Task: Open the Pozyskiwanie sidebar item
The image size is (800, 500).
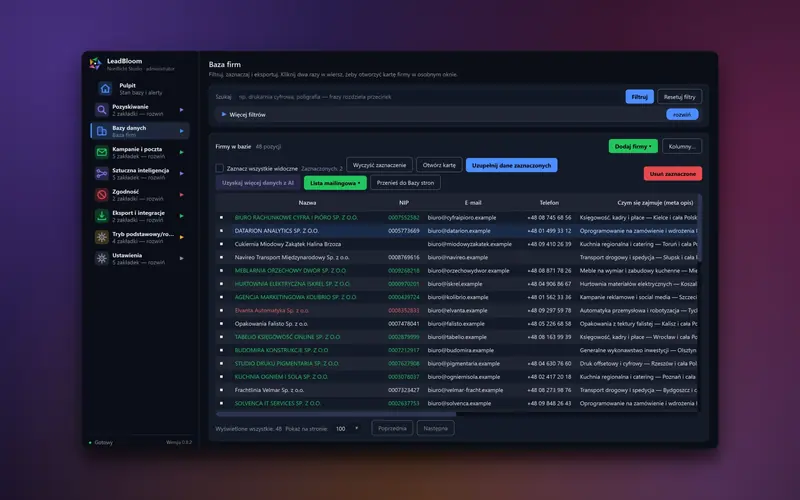Action: pyautogui.click(x=140, y=110)
